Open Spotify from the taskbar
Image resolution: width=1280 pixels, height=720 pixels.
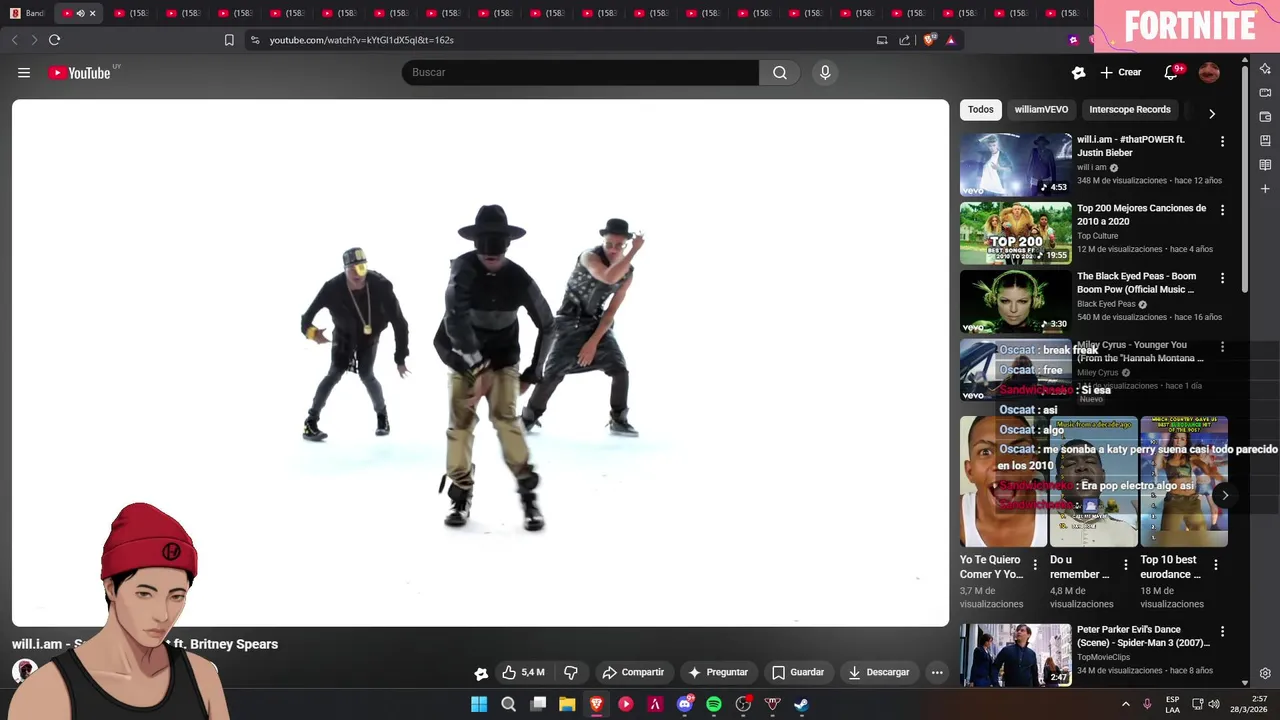coord(714,704)
